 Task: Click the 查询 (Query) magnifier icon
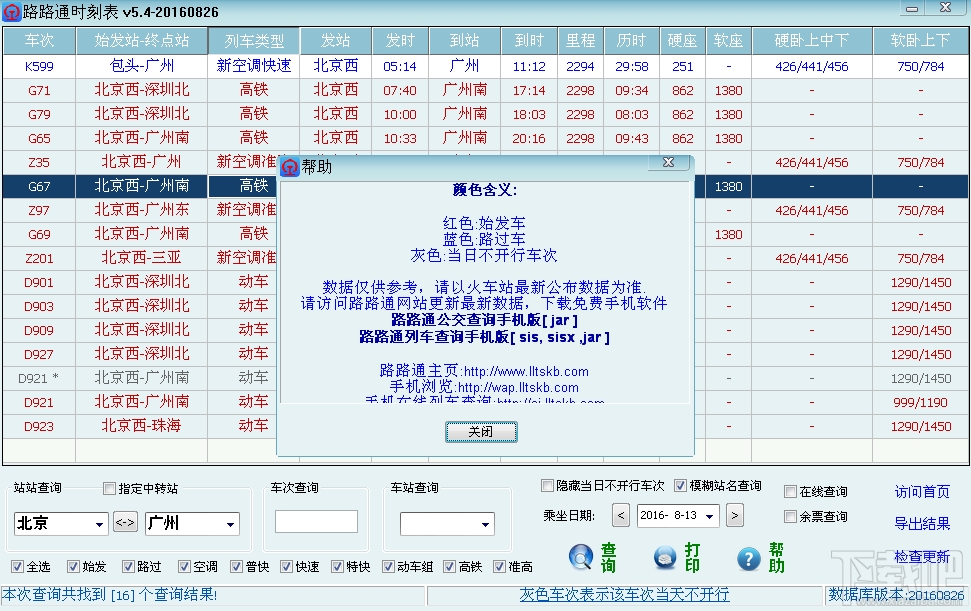[x=583, y=557]
